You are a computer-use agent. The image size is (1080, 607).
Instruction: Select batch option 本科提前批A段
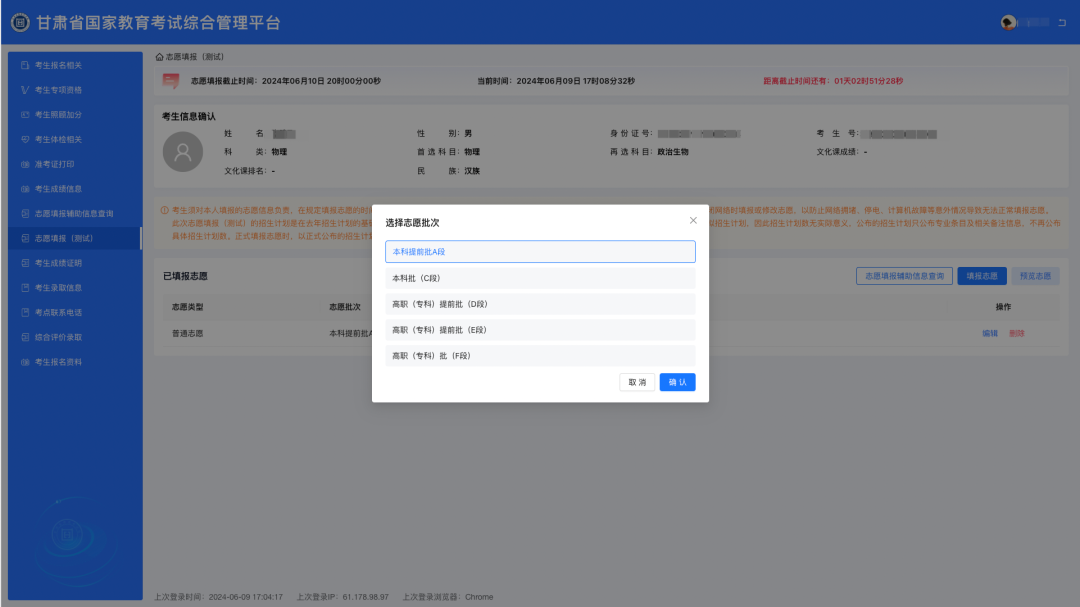tap(540, 251)
